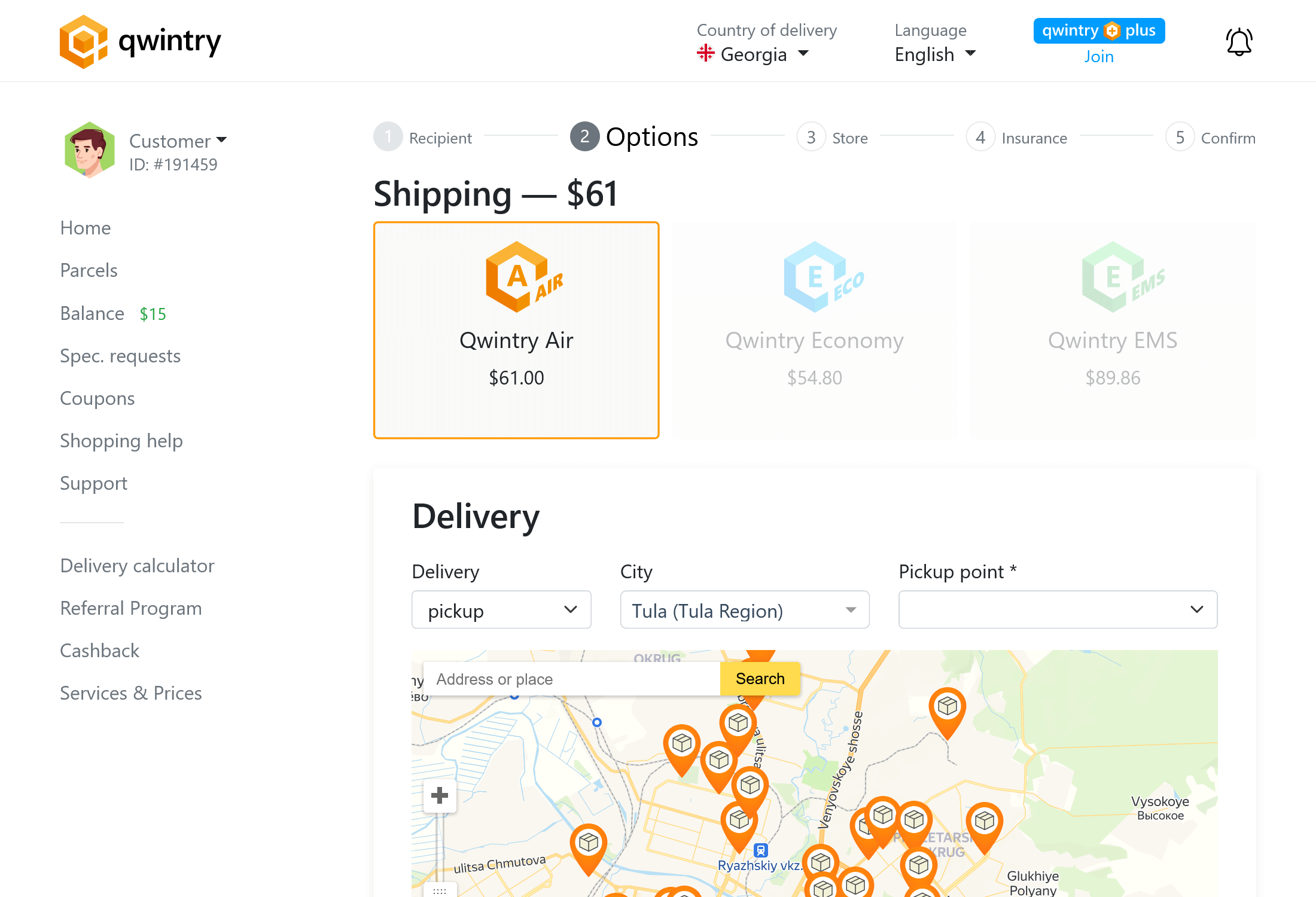This screenshot has height=897, width=1316.
Task: Open the Delivery type pickup dropdown
Action: [501, 610]
